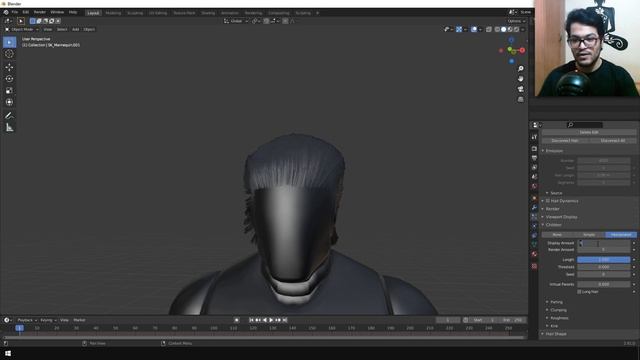640x360 pixels.
Task: Toggle the camera view icon
Action: click(x=520, y=89)
